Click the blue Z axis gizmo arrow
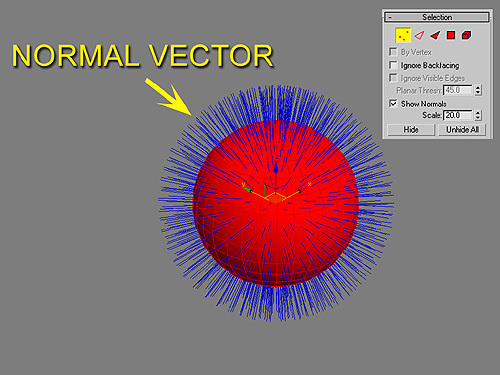 [276, 168]
